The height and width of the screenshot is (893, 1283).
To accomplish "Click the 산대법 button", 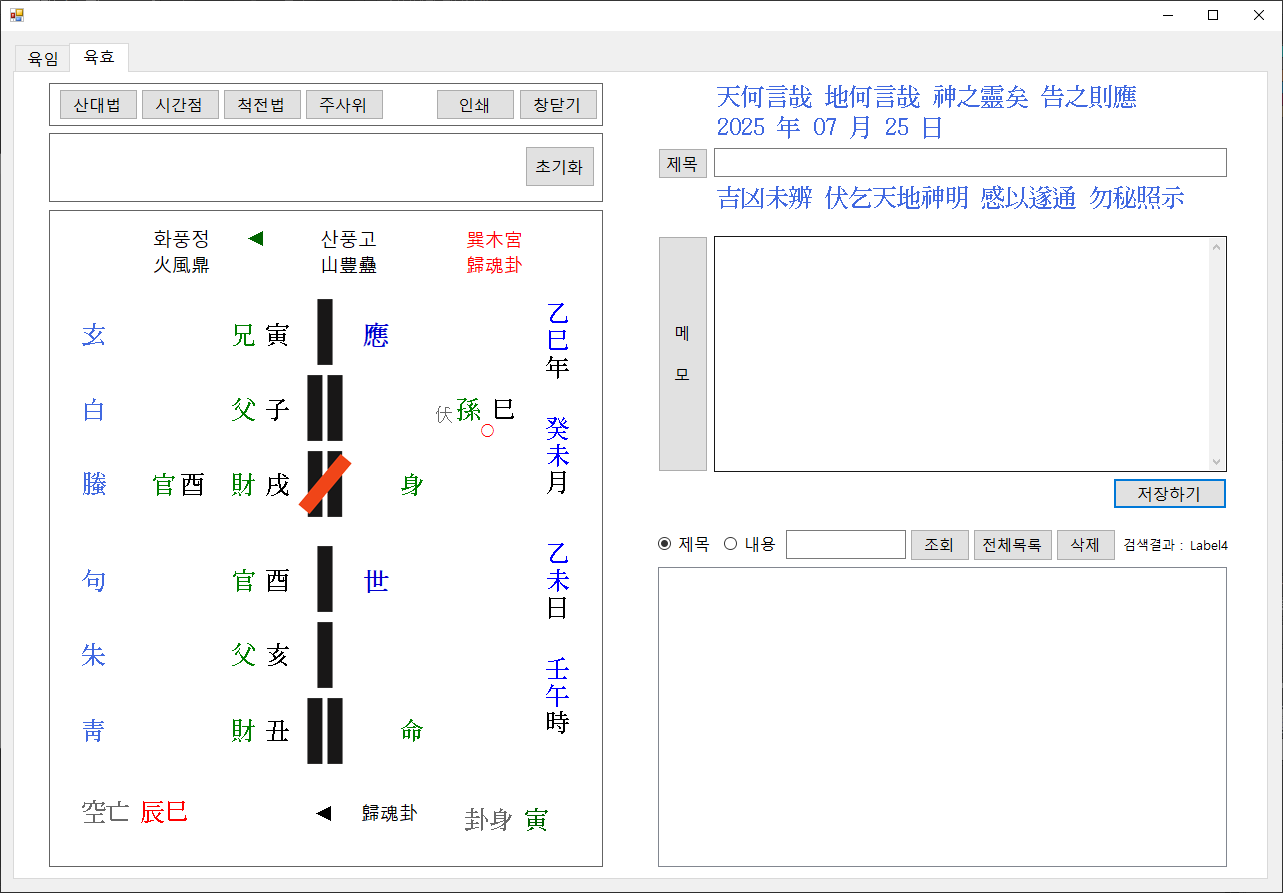I will point(98,105).
